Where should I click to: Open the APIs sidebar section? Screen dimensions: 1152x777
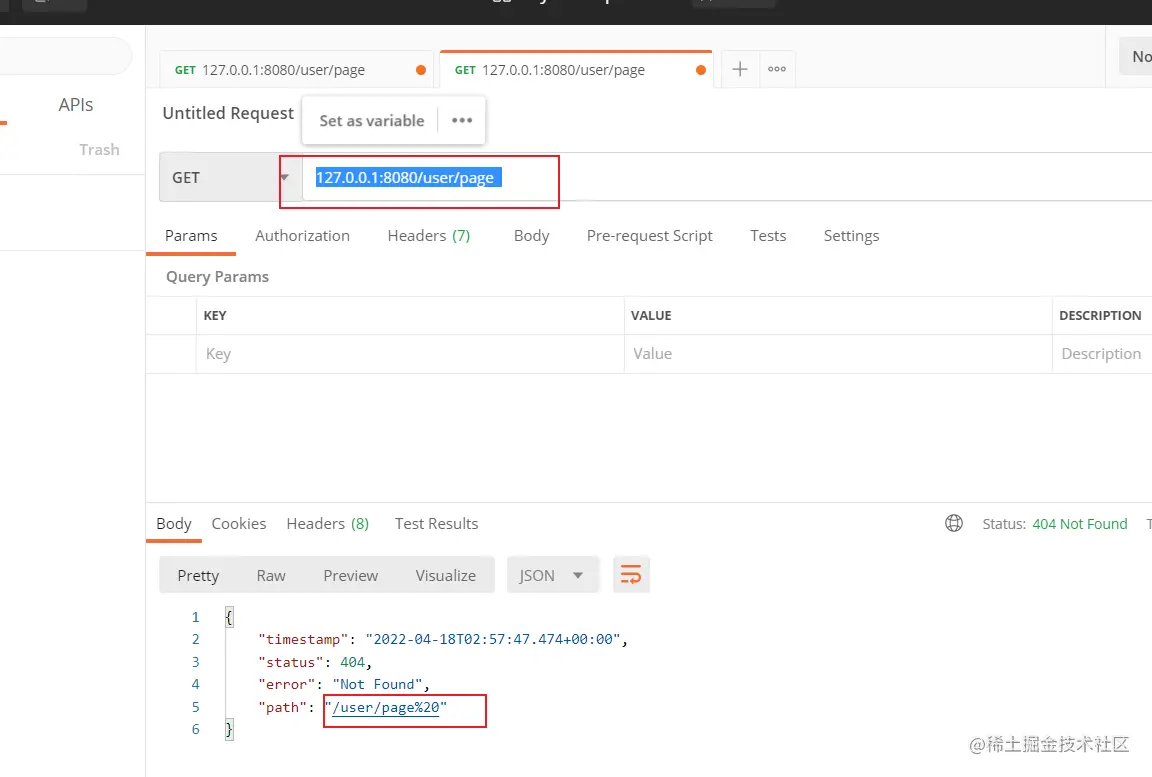click(76, 104)
